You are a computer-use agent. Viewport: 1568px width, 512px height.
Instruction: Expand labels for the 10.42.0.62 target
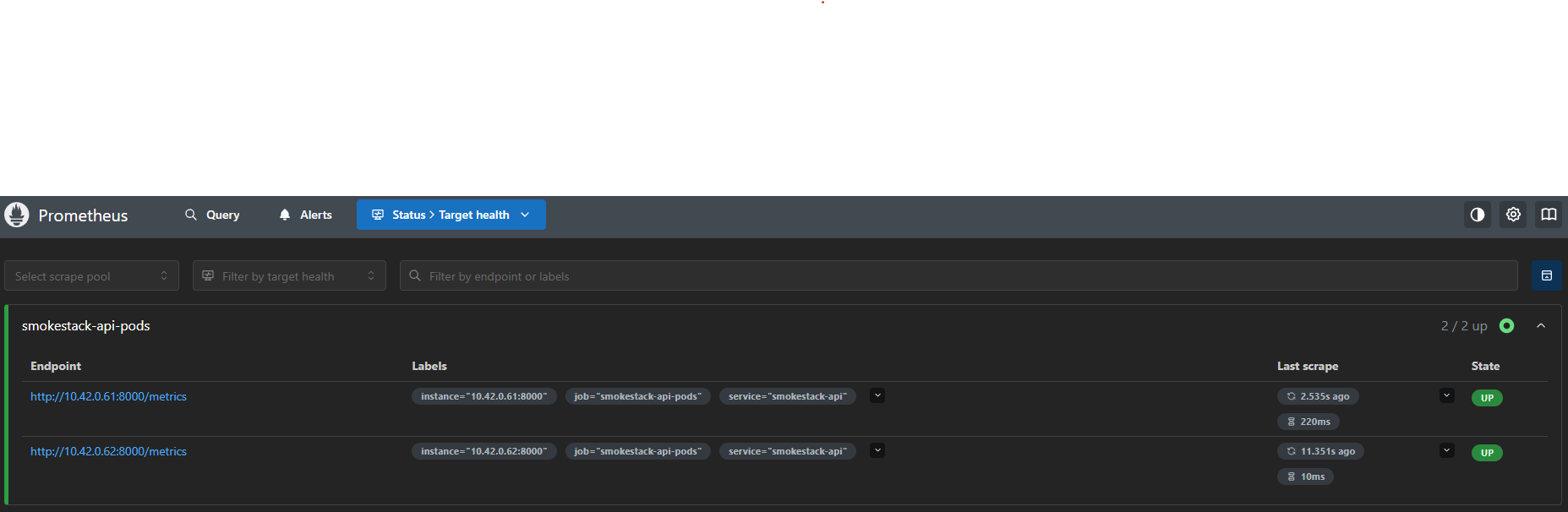[x=877, y=450]
